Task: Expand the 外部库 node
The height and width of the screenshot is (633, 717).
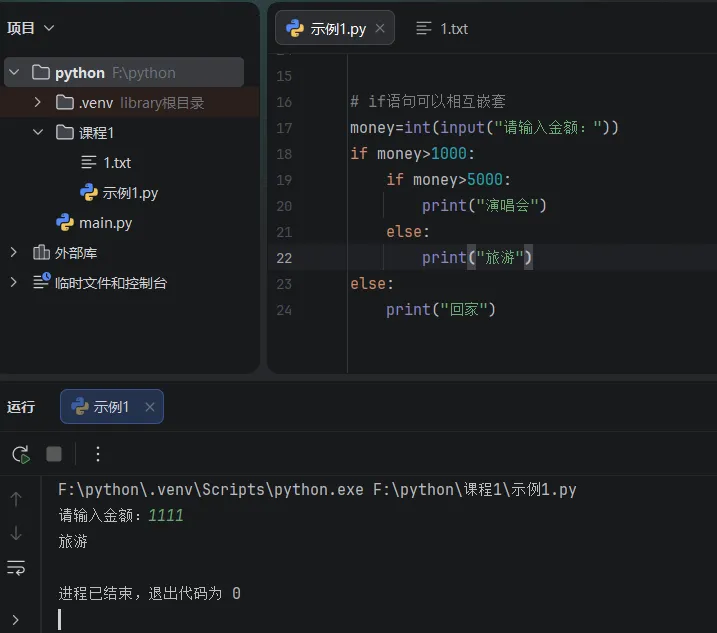Action: click(14, 252)
